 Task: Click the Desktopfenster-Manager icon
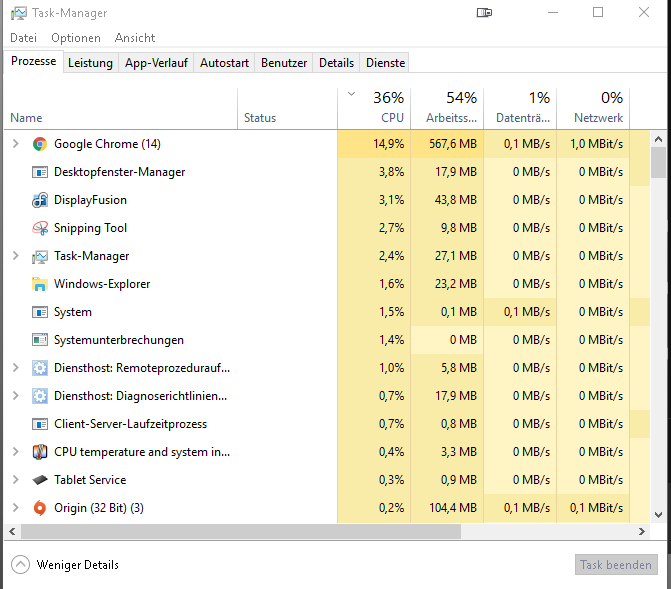(40, 172)
